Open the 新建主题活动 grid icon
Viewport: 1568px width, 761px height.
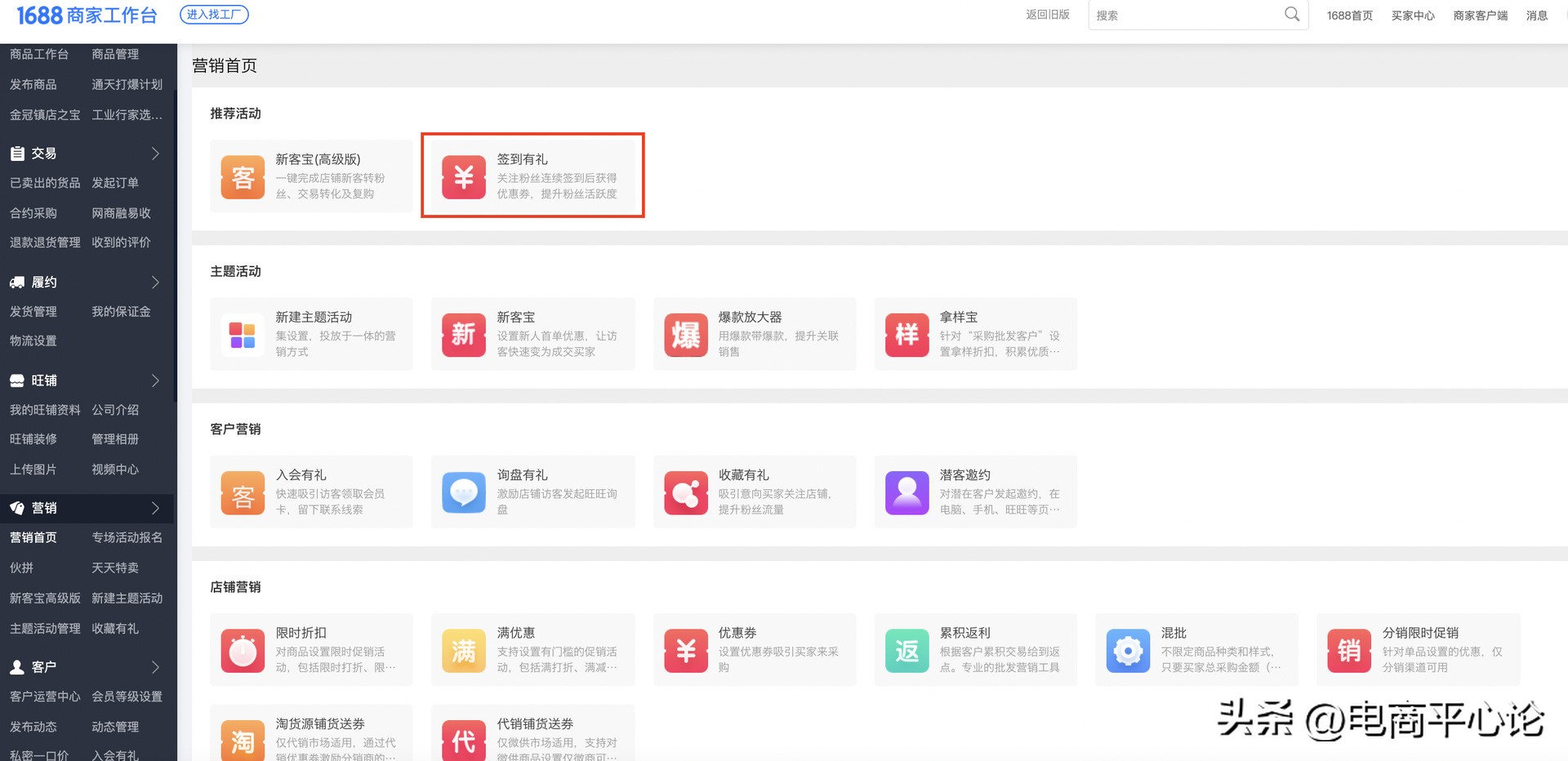tap(242, 334)
